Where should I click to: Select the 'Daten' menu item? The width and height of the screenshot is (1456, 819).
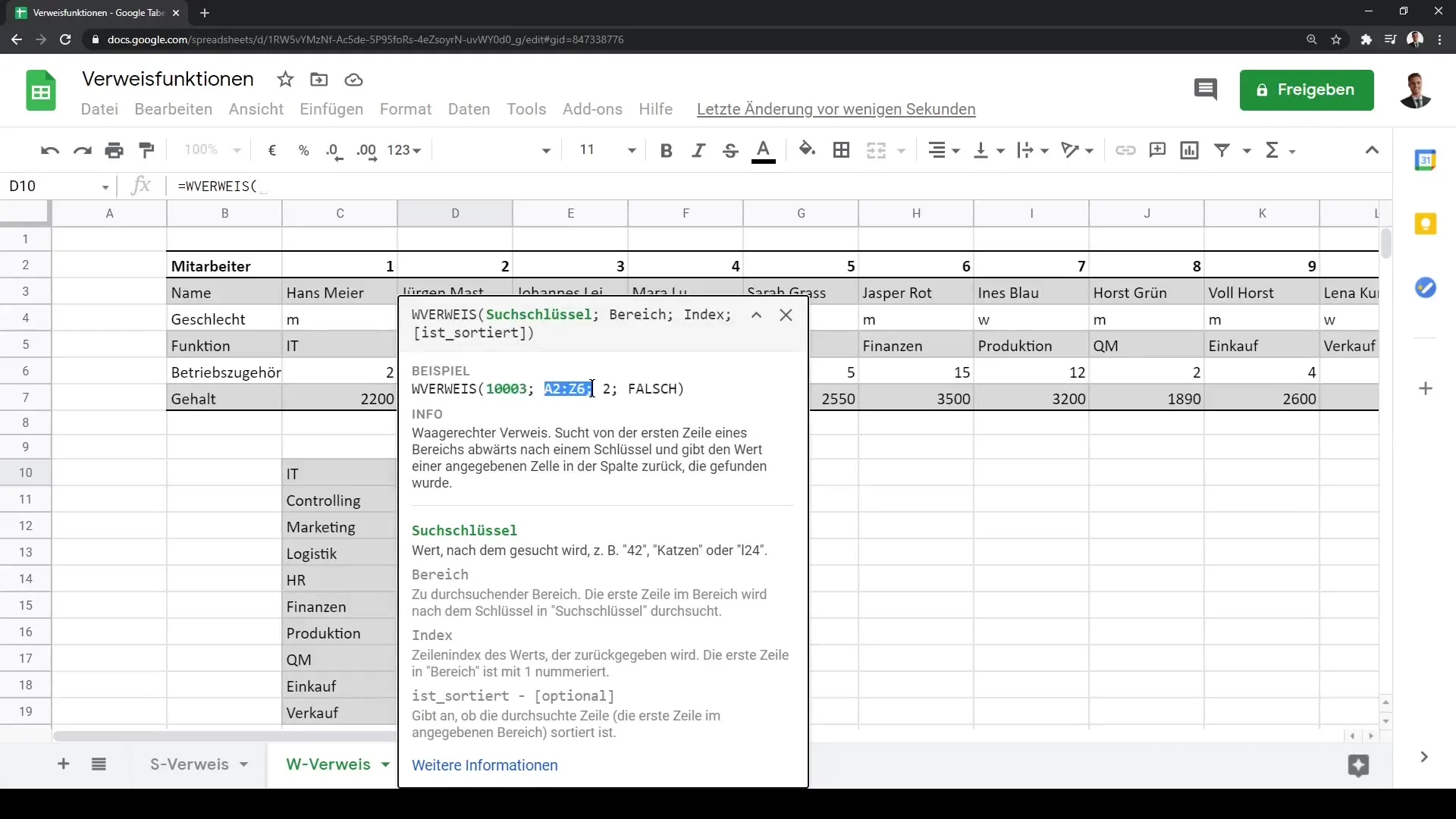pos(468,109)
